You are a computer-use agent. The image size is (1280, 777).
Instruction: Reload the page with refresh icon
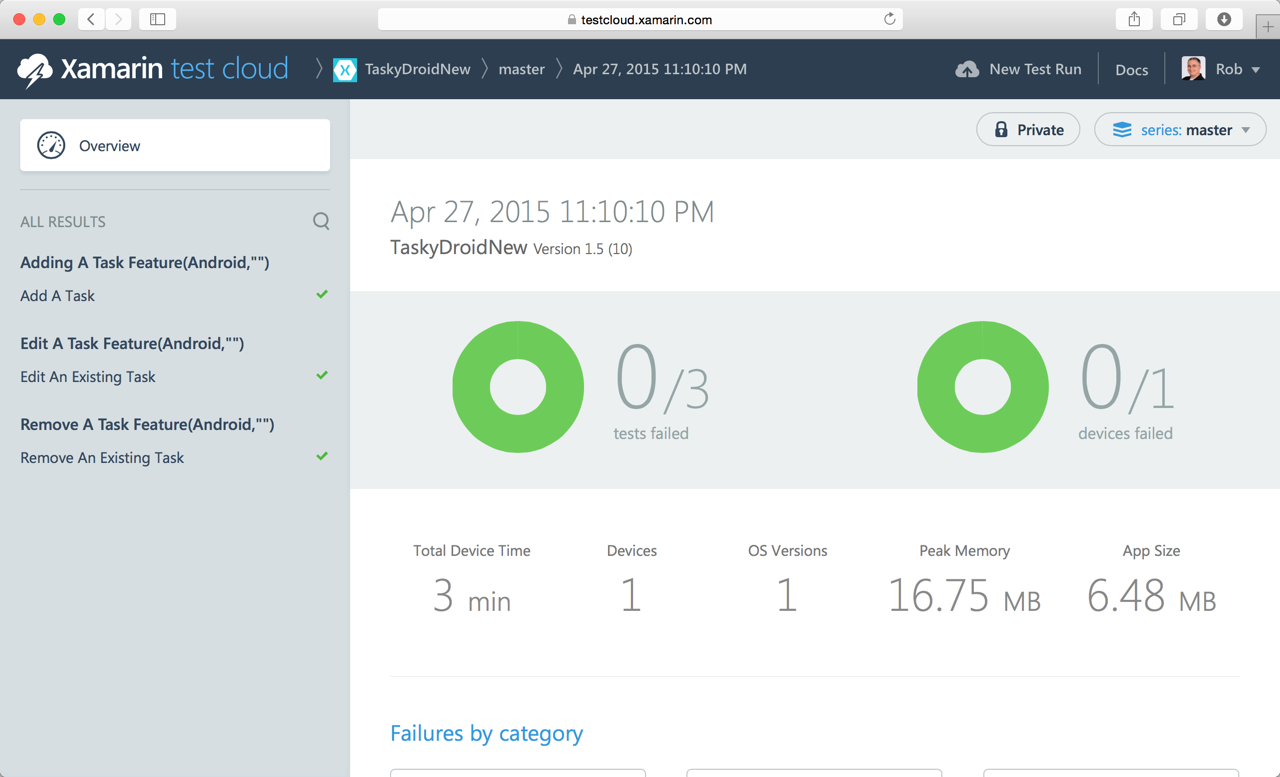889,19
